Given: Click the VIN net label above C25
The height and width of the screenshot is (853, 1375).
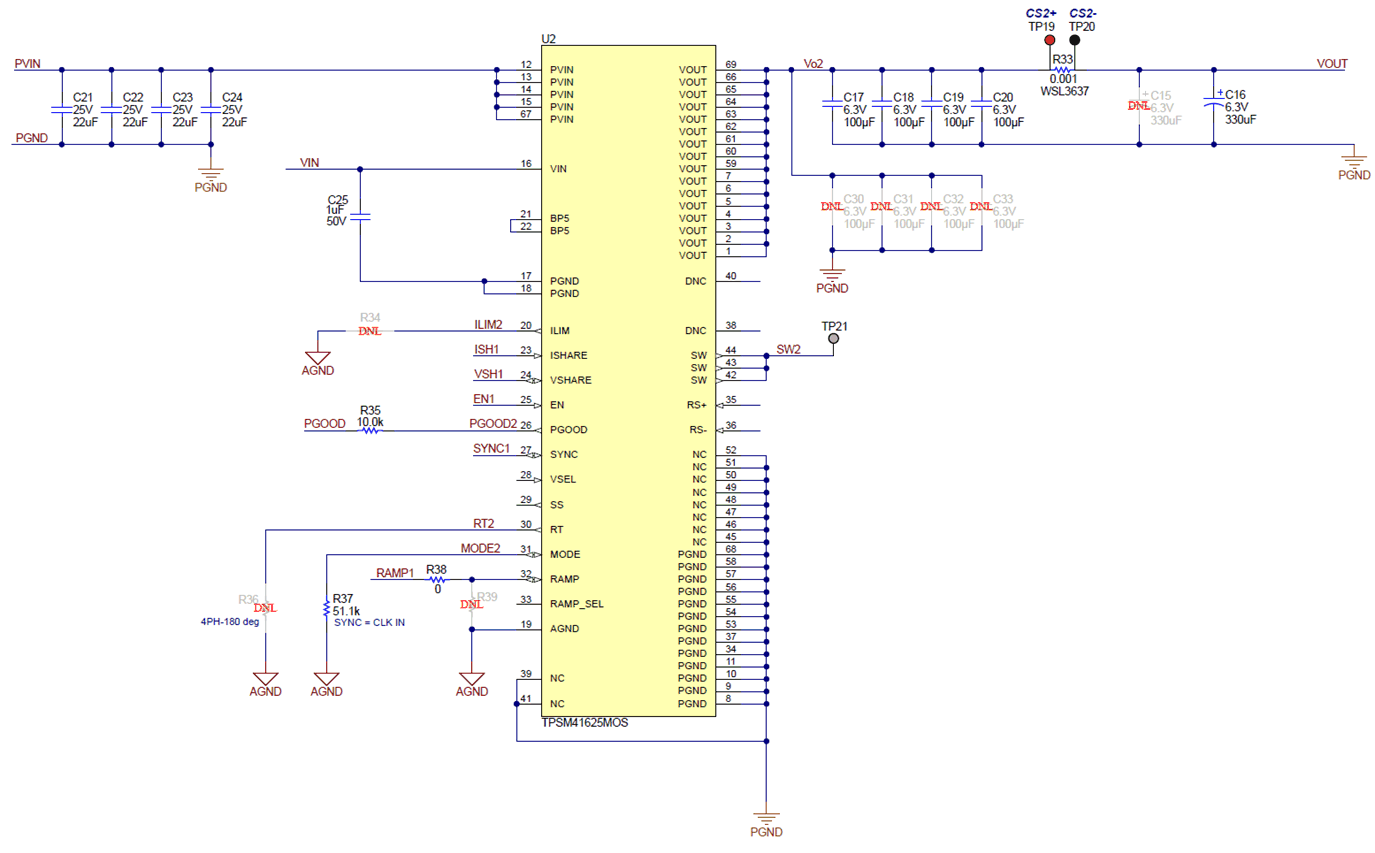Looking at the screenshot, I should 309,162.
